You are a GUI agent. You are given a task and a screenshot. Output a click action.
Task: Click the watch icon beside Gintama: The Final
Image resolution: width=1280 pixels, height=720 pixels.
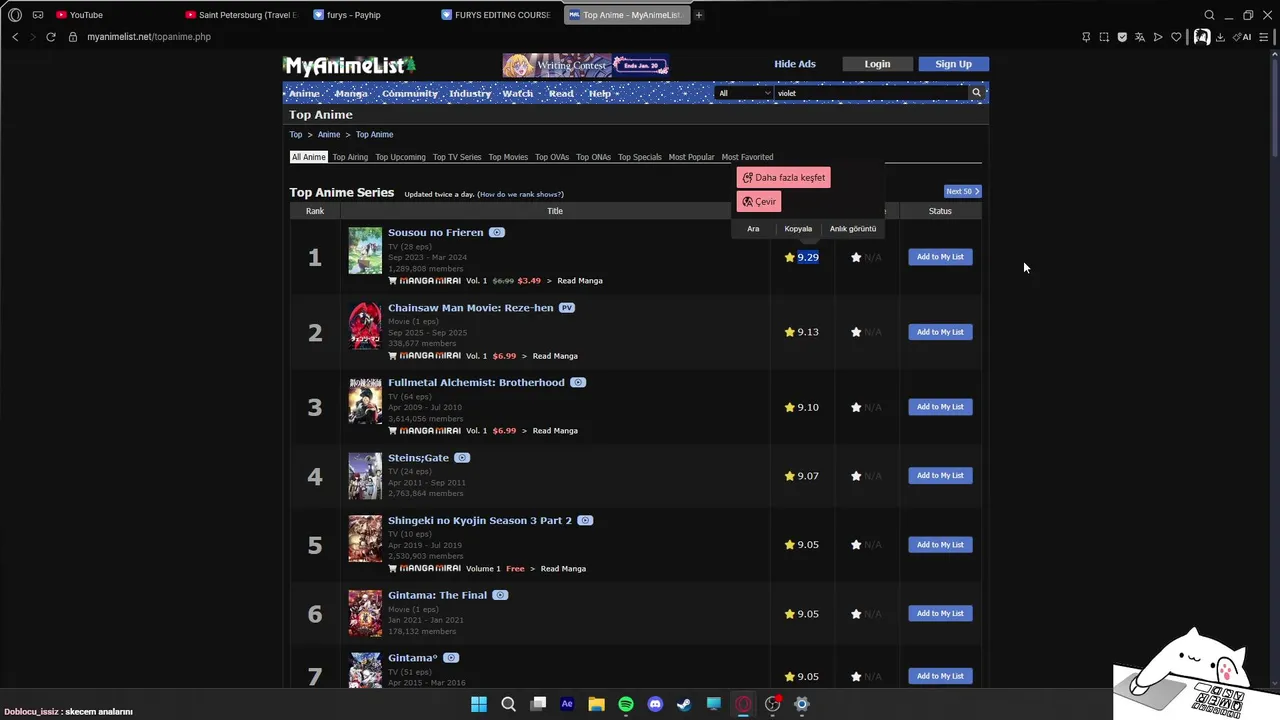(500, 595)
